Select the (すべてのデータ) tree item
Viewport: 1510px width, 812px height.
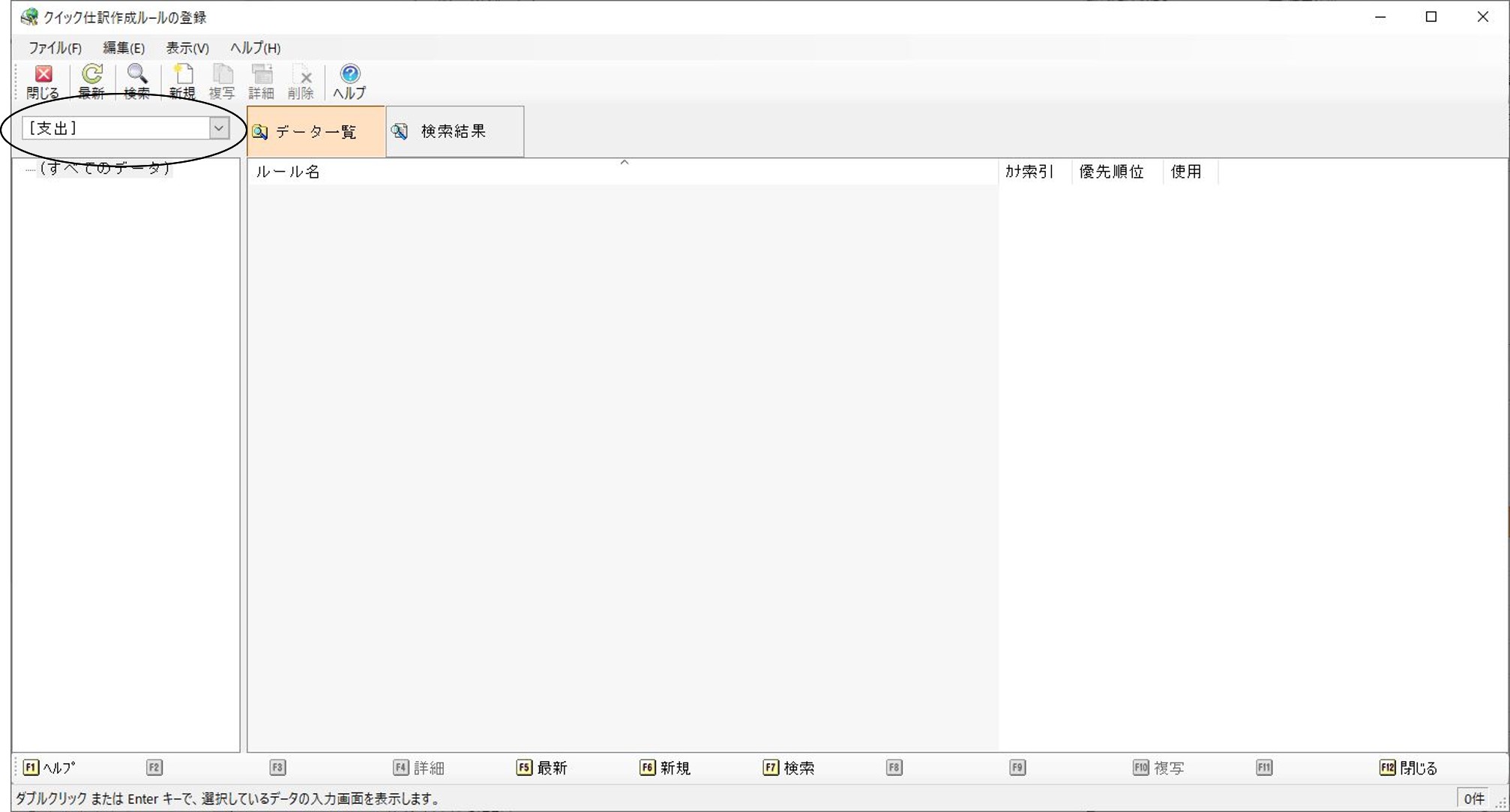[106, 168]
